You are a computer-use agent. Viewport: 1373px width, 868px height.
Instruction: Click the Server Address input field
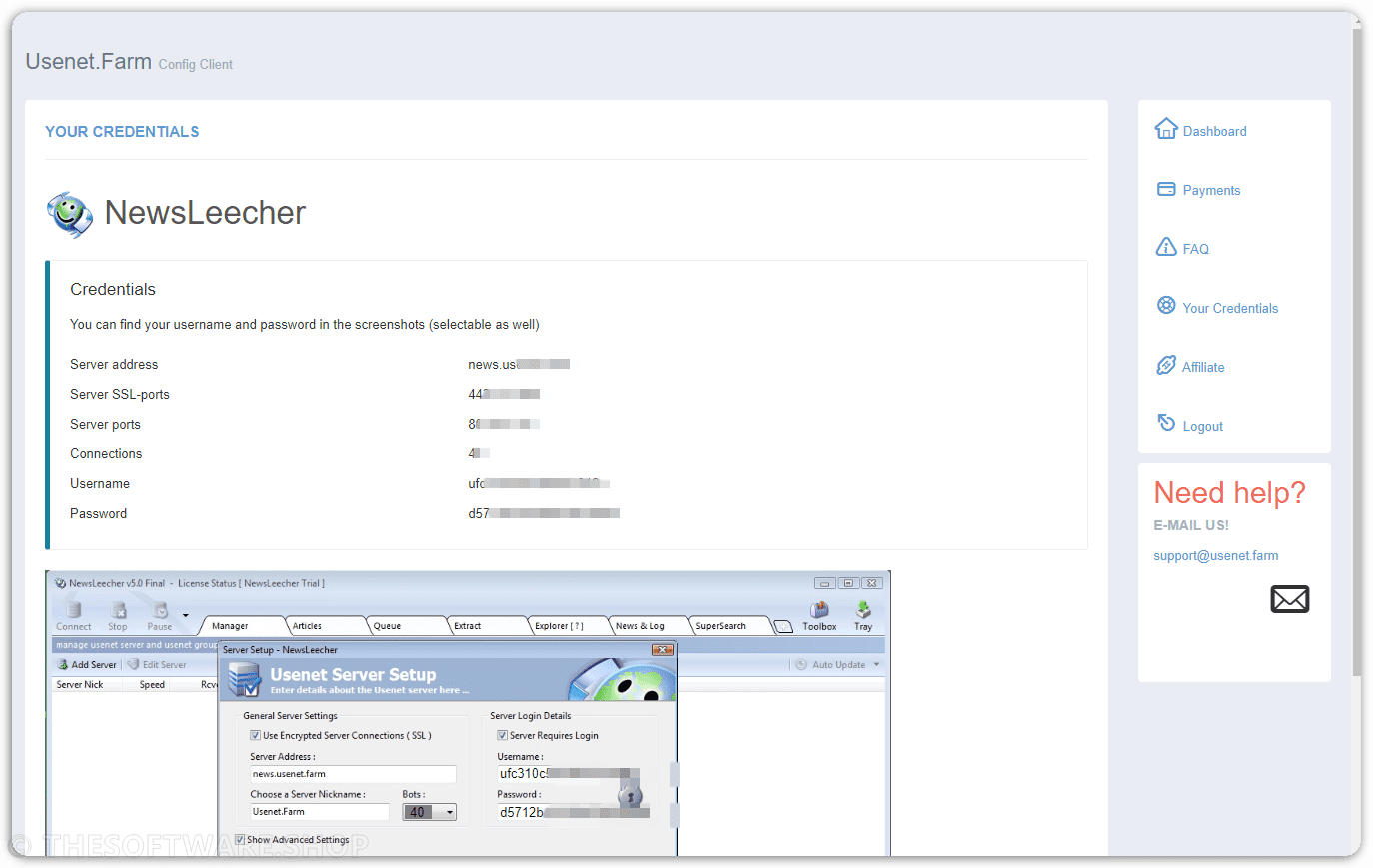(353, 774)
